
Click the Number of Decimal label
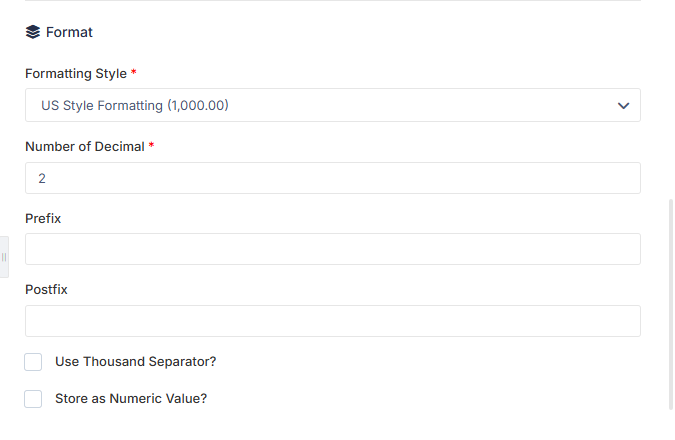[85, 147]
